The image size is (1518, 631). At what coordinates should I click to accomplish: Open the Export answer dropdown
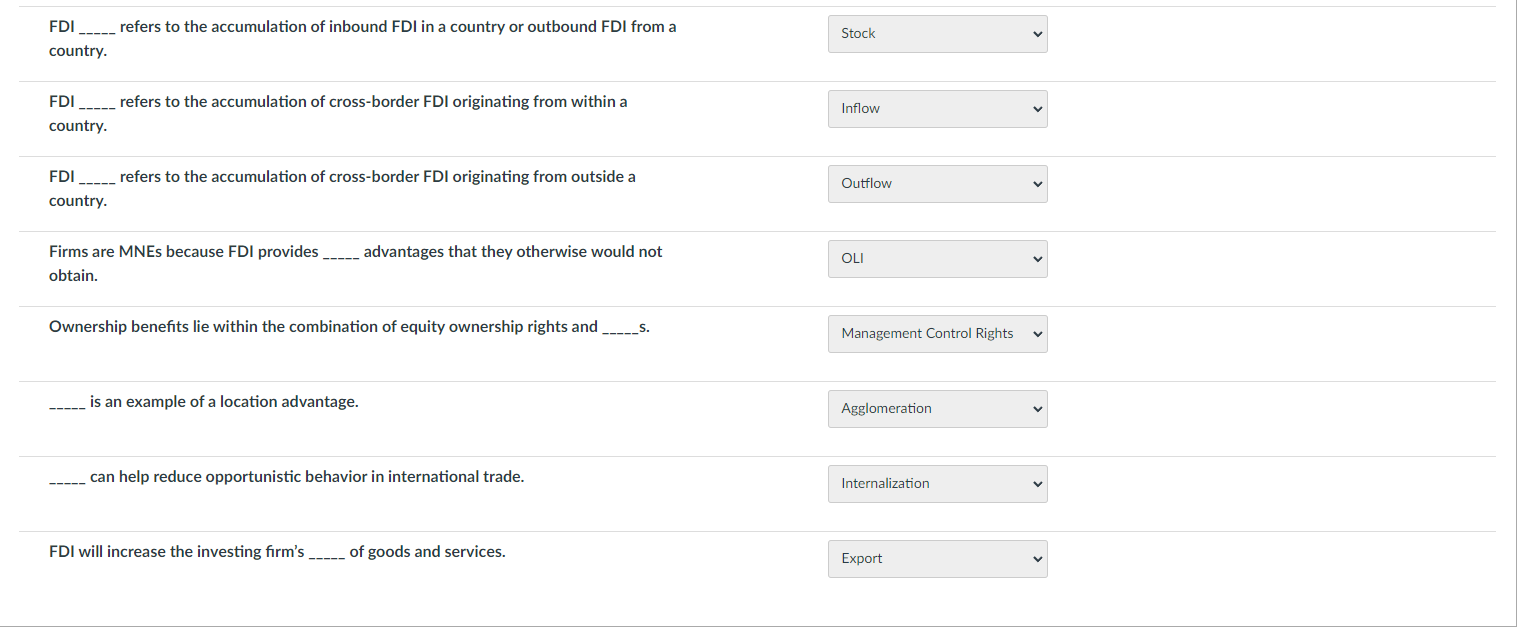pyautogui.click(x=936, y=559)
